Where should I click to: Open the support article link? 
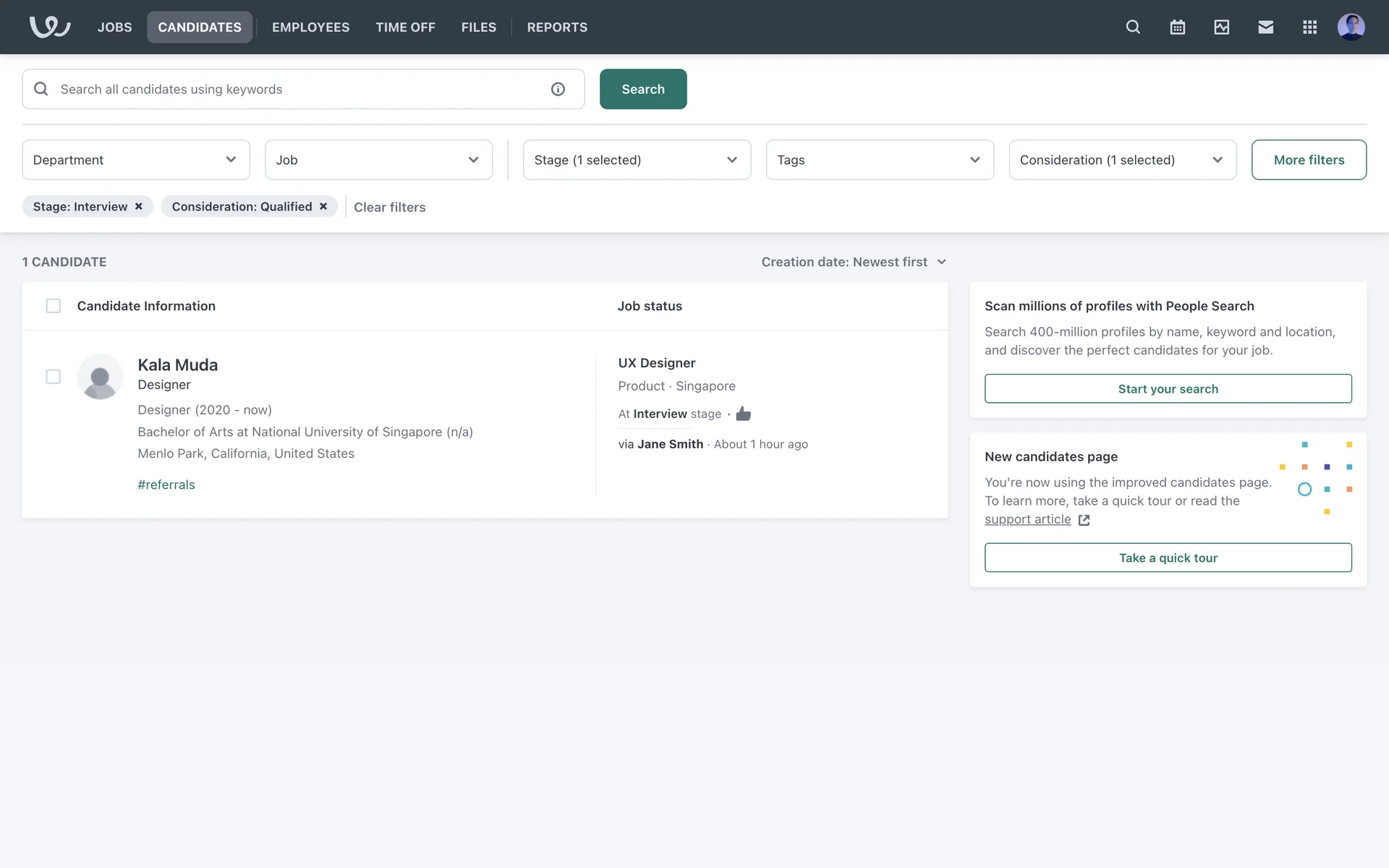[x=1027, y=519]
